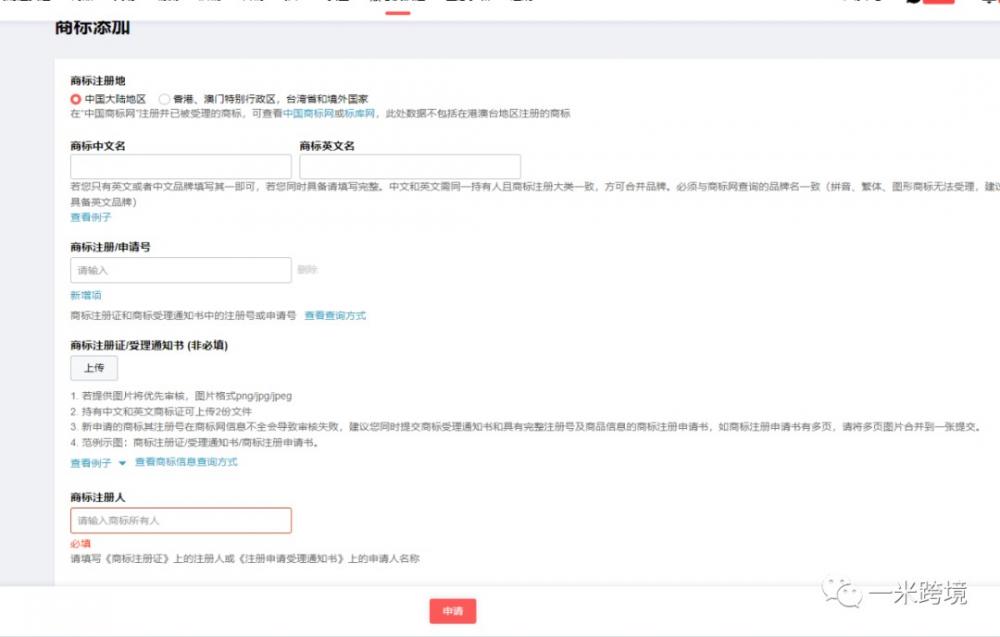Click 删除 next to the registration number field
This screenshot has height=637, width=1000.
pos(307,270)
